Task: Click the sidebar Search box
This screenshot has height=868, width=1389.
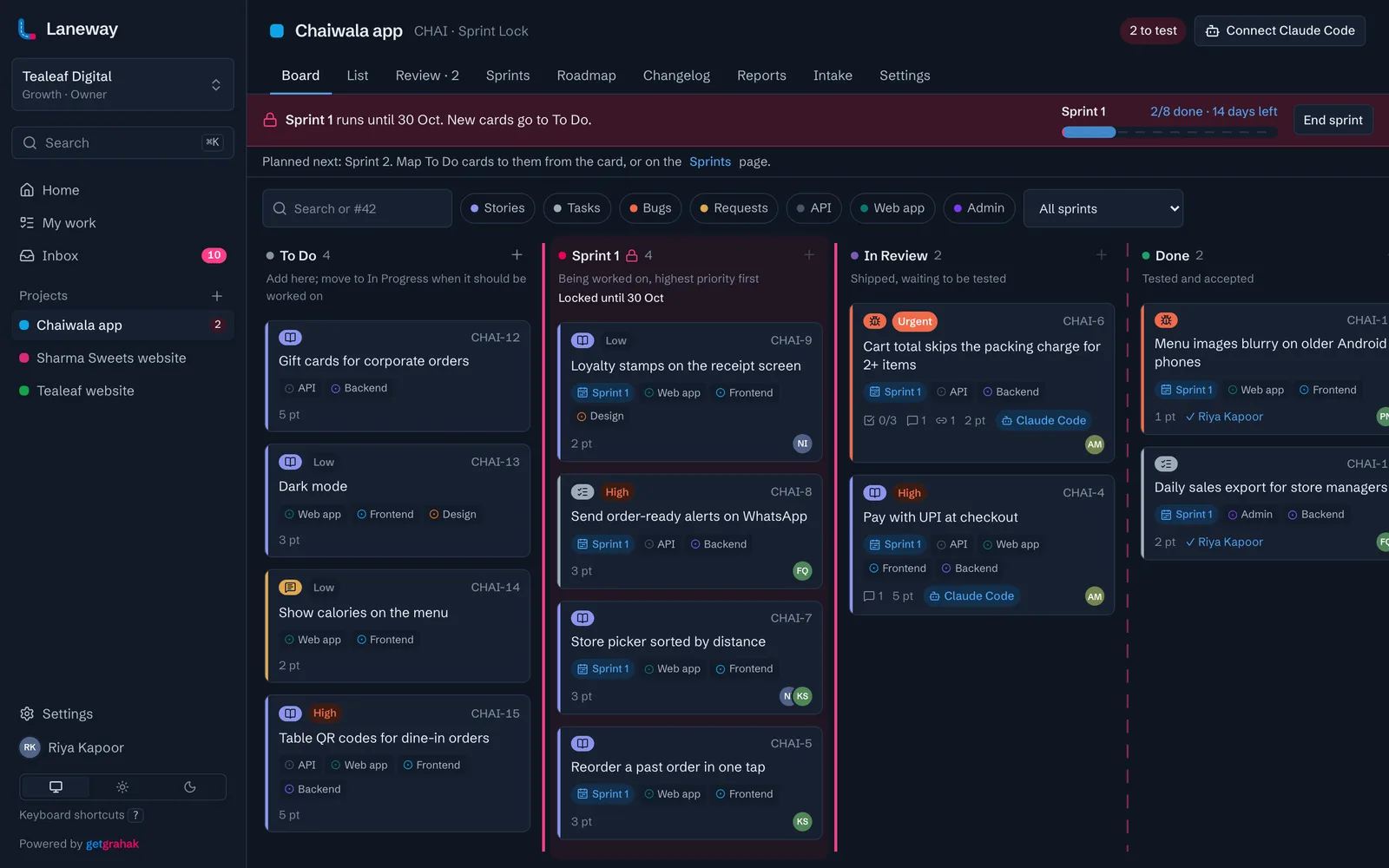Action: pyautogui.click(x=122, y=142)
